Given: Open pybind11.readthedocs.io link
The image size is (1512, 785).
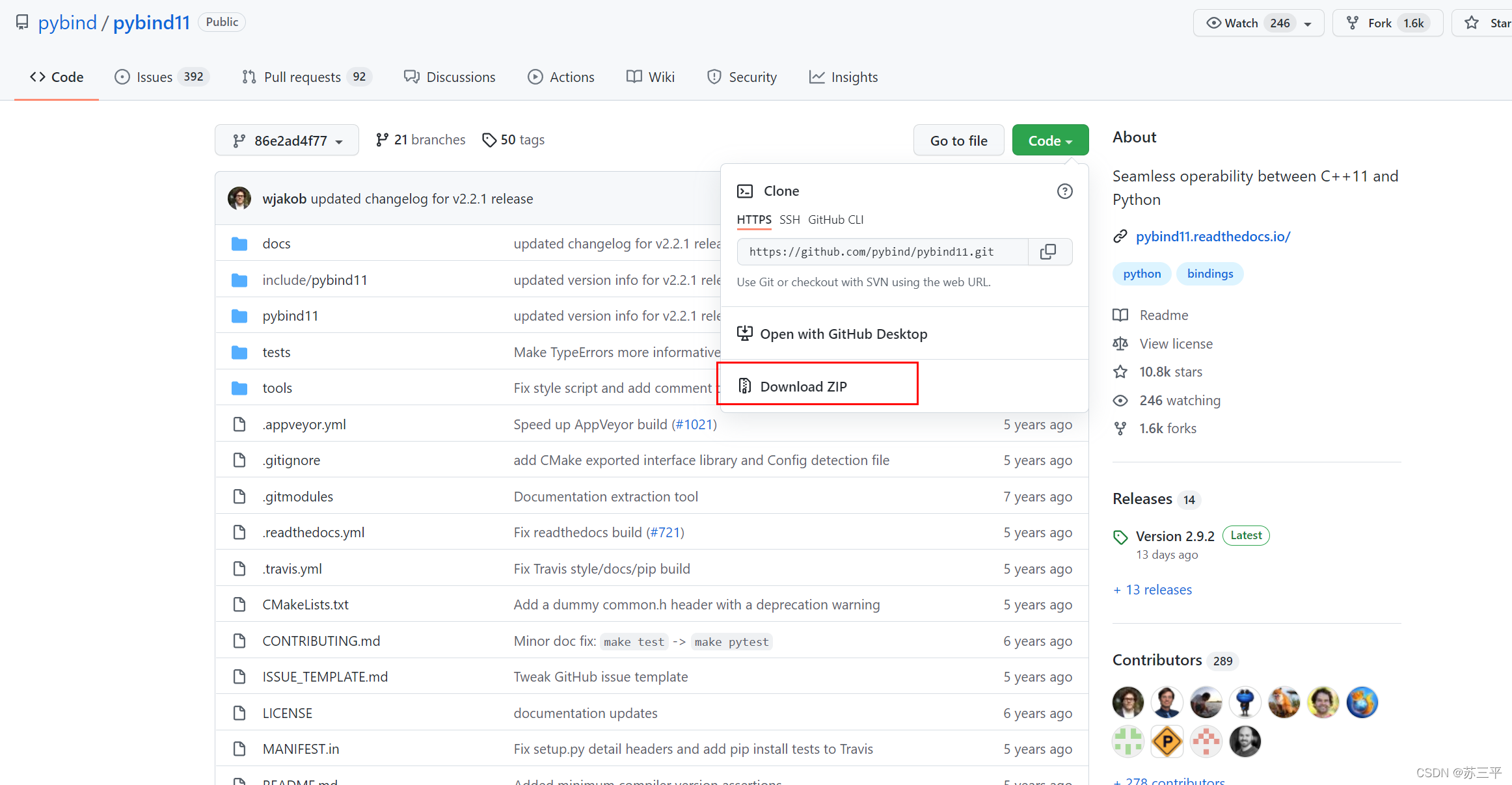Looking at the screenshot, I should (1213, 237).
